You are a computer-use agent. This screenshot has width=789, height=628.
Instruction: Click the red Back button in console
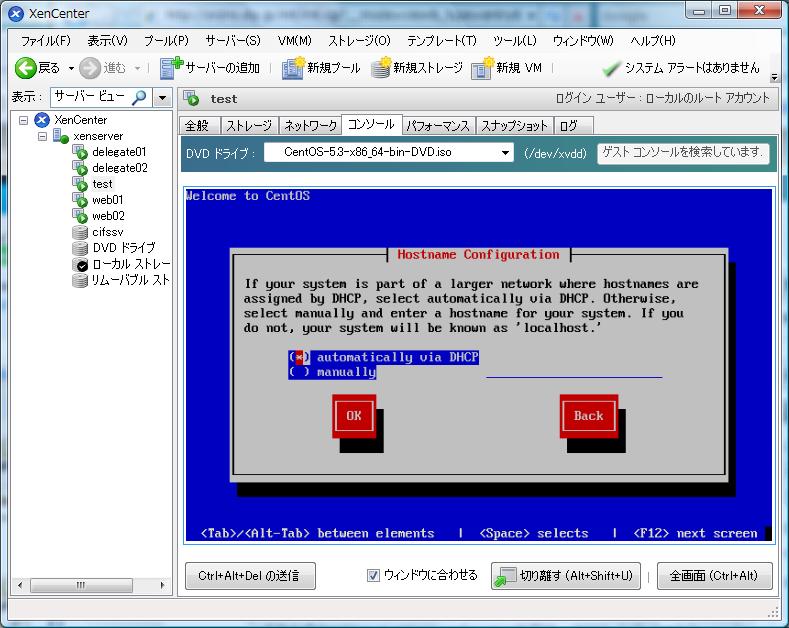588,416
